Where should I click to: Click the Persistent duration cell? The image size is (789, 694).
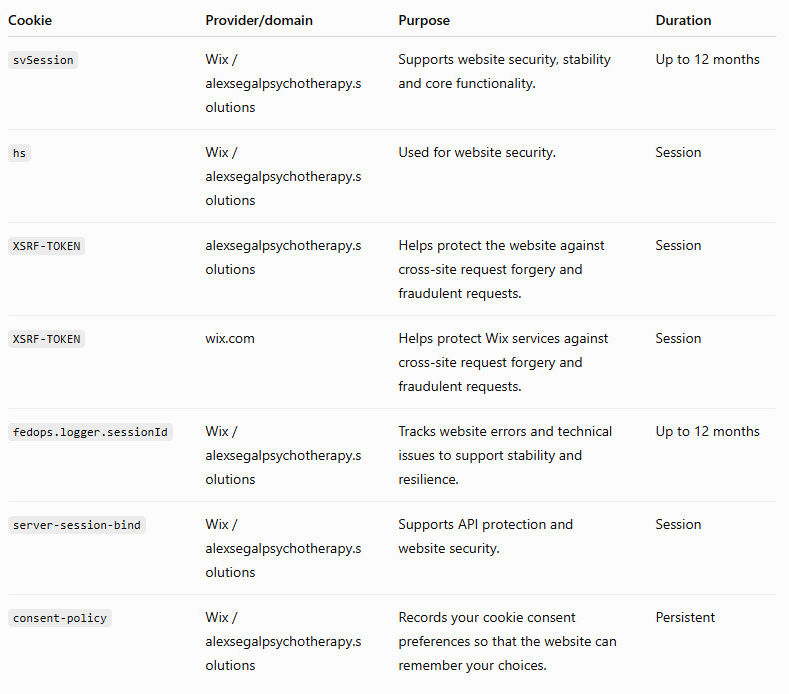pos(685,617)
